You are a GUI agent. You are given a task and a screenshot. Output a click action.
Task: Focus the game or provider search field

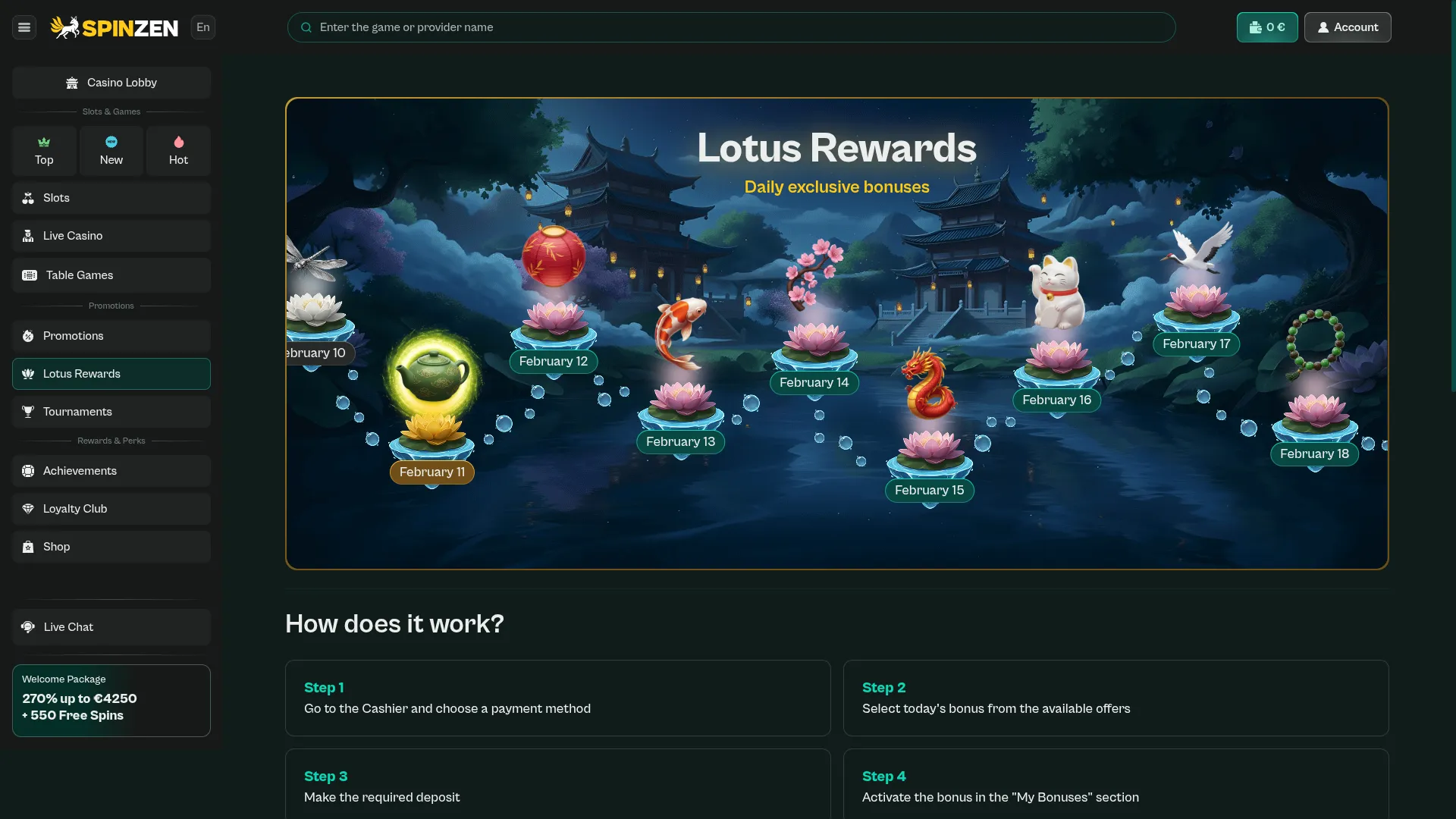pos(731,27)
